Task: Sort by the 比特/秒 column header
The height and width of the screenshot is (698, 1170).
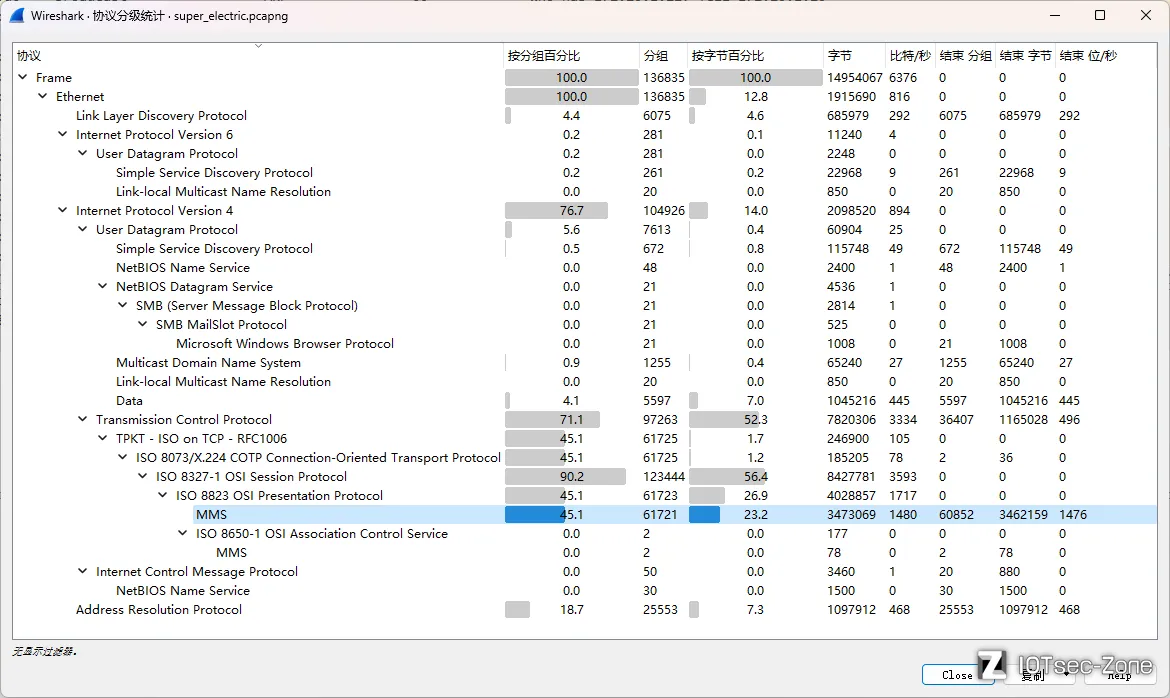Action: coord(910,55)
